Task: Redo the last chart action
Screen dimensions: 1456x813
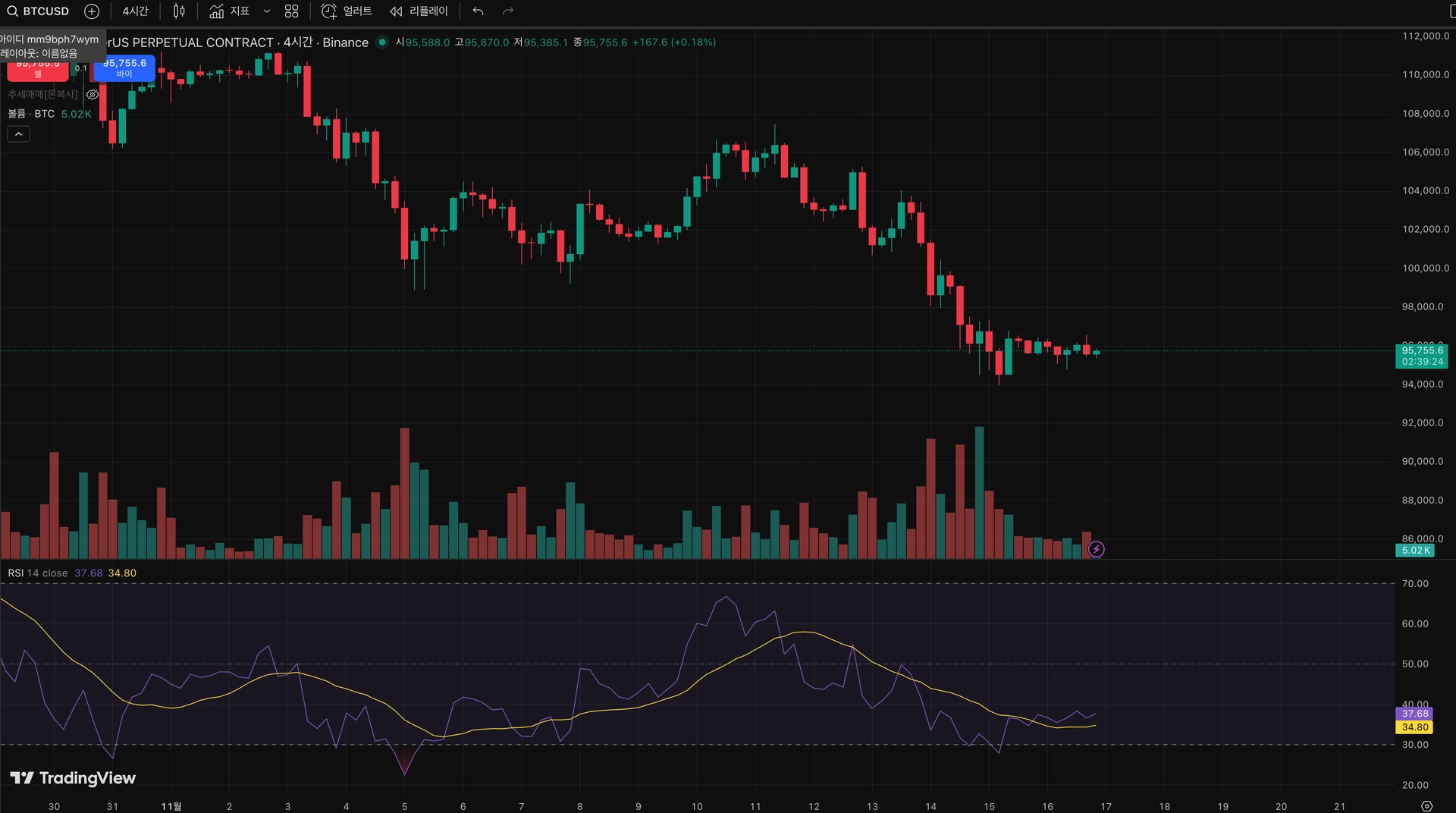Action: pos(508,11)
